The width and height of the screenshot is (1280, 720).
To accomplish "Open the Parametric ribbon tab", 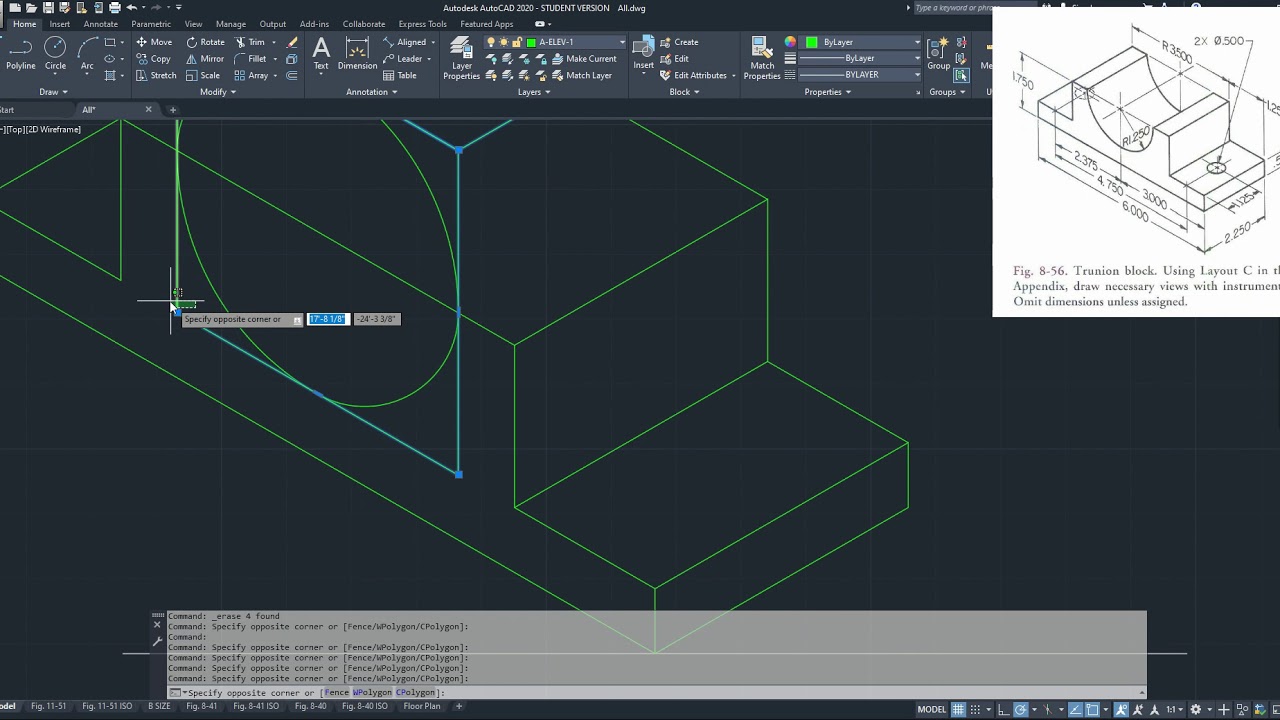I will click(x=151, y=24).
